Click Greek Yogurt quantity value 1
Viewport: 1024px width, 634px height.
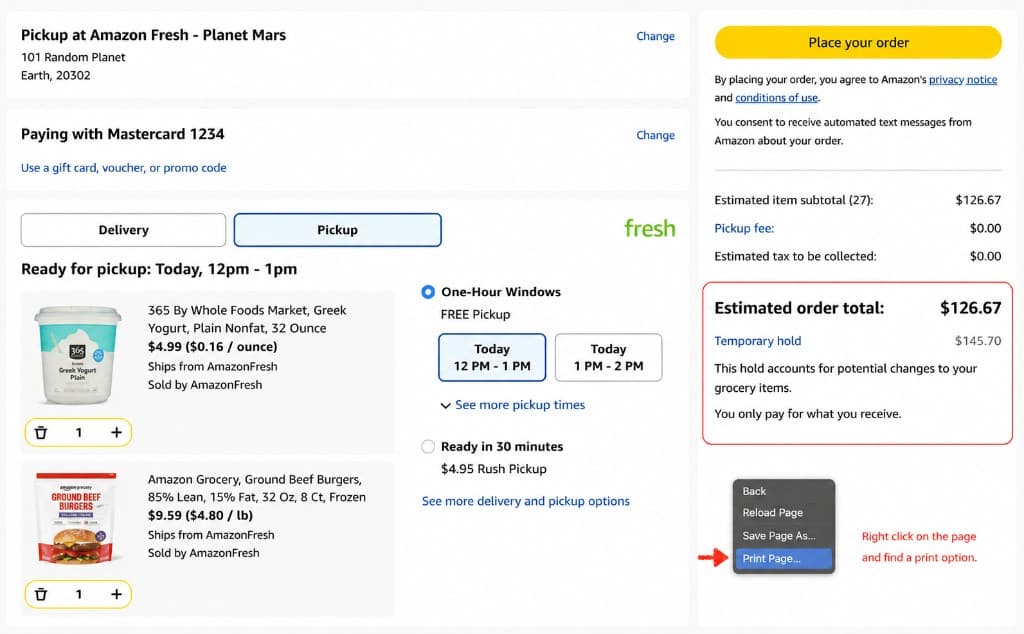pos(78,432)
